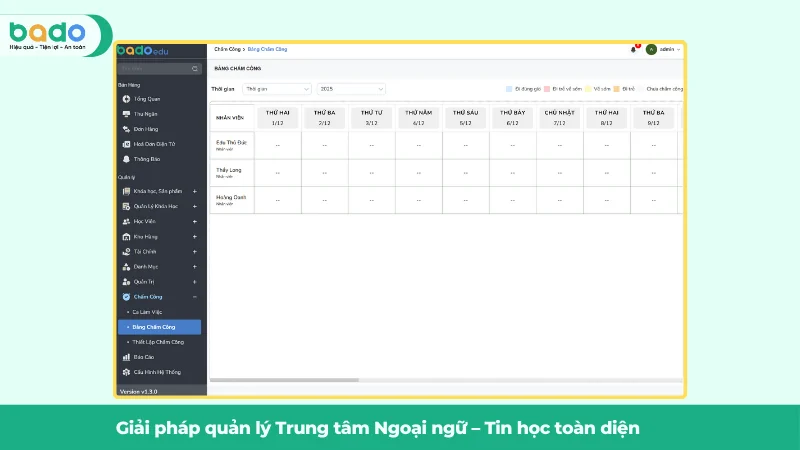This screenshot has width=800, height=450.
Task: Click THỨ SÁU 5/12 column header
Action: [465, 118]
